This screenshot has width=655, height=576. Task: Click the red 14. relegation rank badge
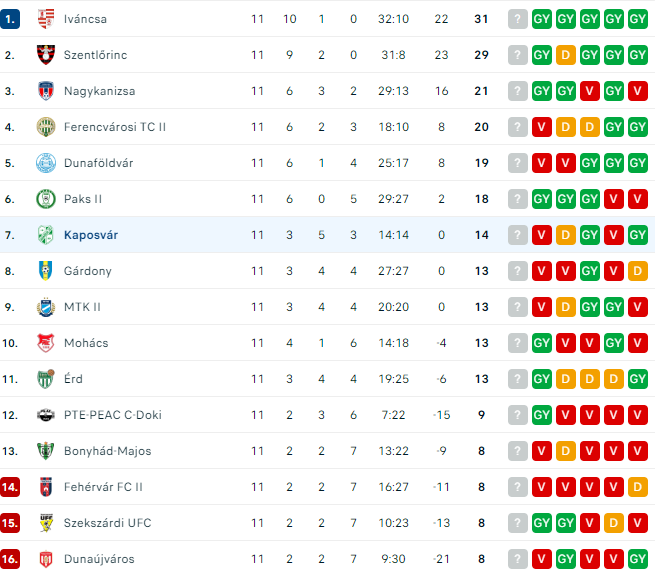pos(10,487)
